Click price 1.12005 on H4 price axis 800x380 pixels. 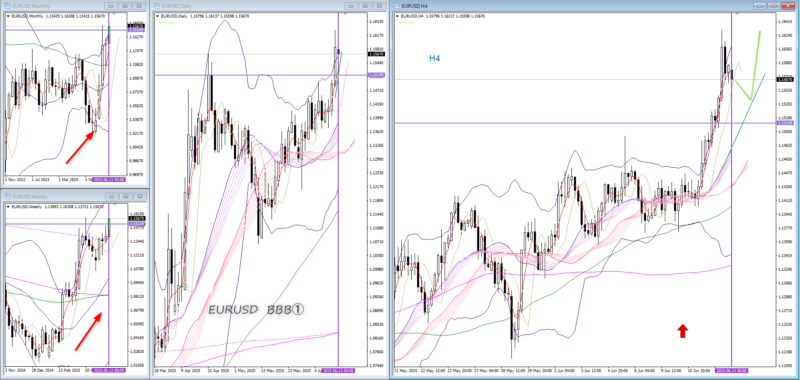click(x=784, y=365)
